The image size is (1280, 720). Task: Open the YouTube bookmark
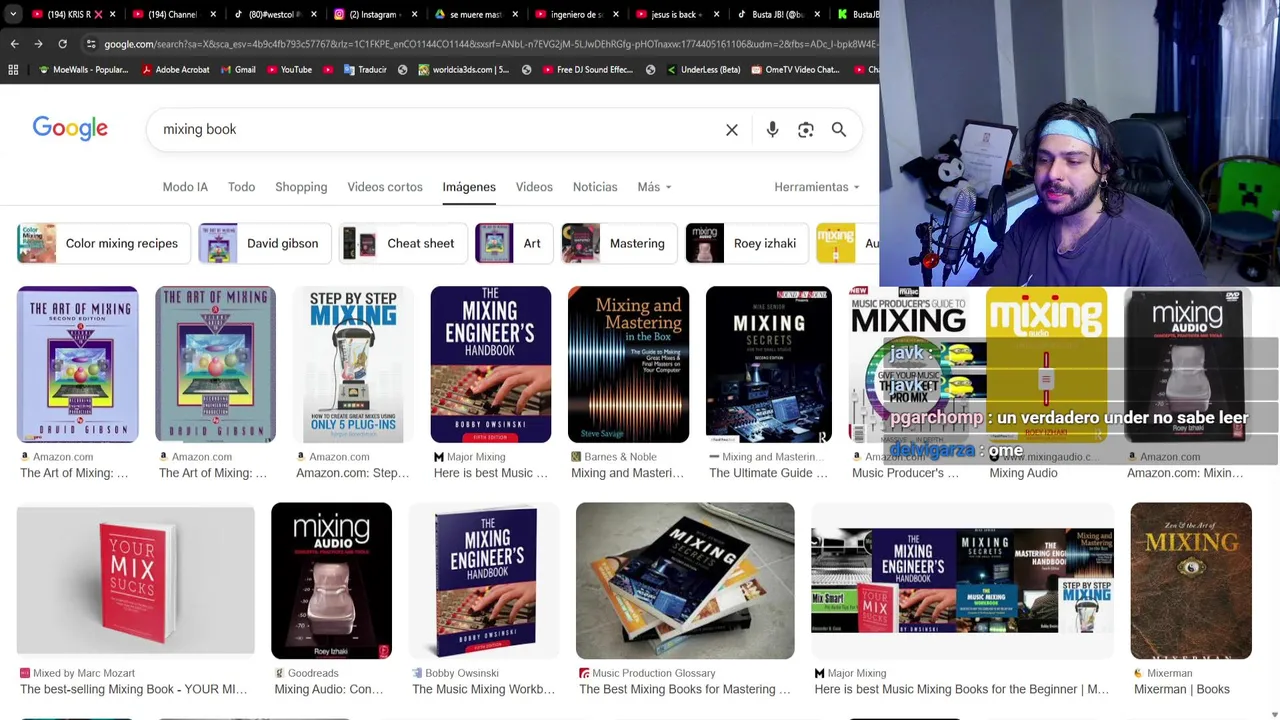tap(289, 70)
